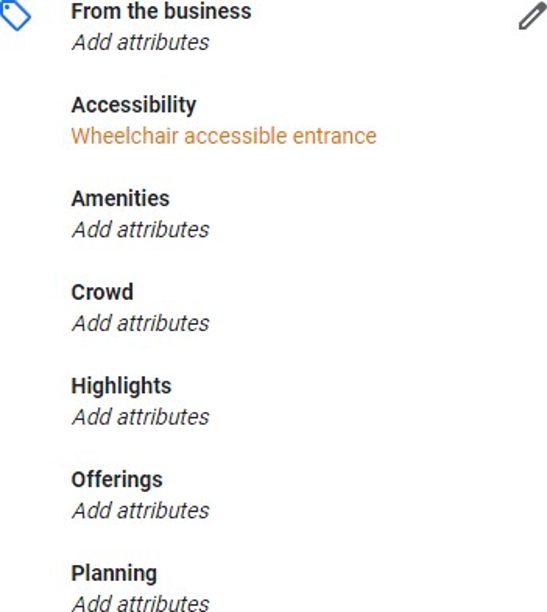547x612 pixels.
Task: Add attributes under Planning
Action: point(141,603)
